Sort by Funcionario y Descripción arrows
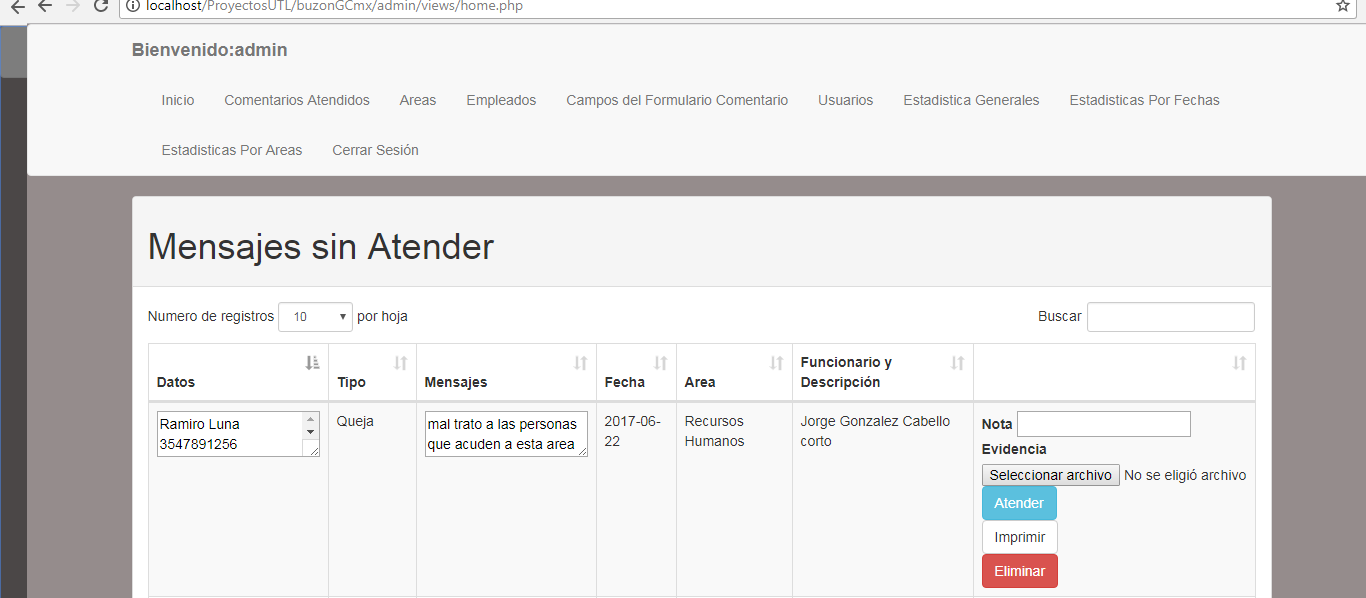This screenshot has width=1366, height=598. pyautogui.click(x=957, y=363)
